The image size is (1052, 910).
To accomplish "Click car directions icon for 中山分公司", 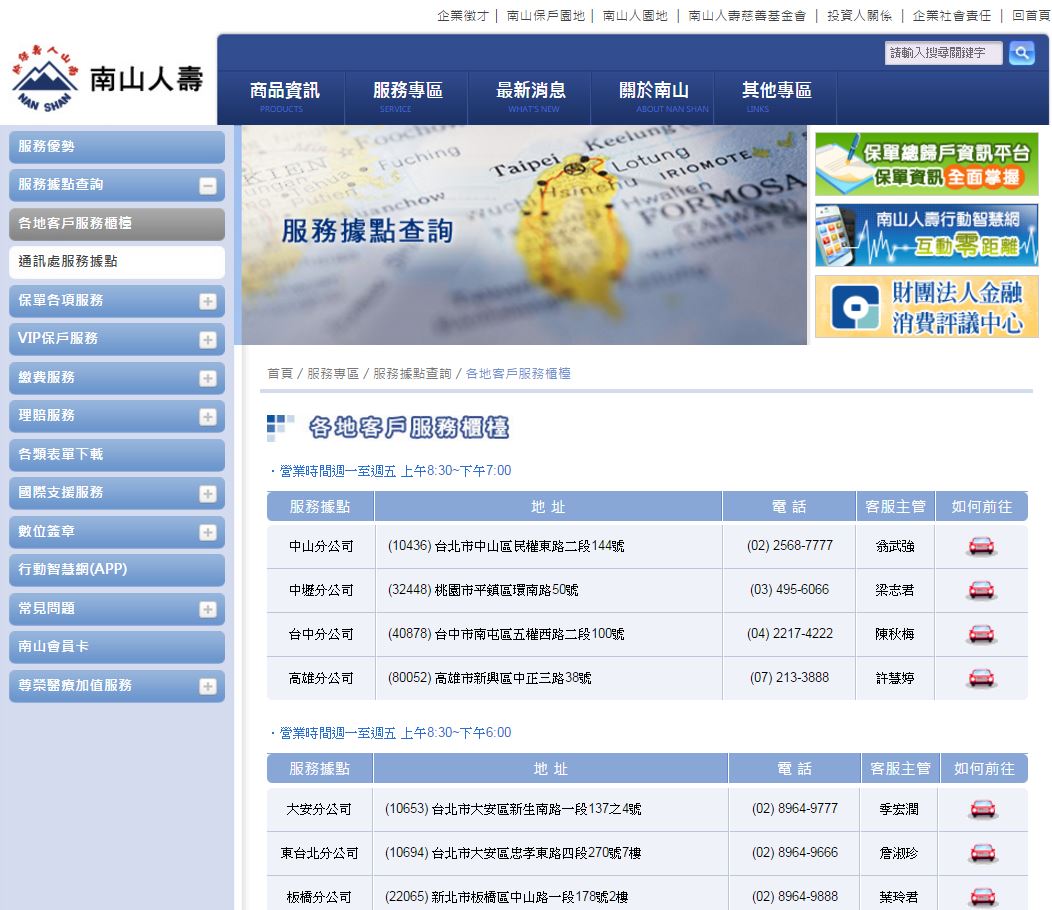I will point(981,546).
